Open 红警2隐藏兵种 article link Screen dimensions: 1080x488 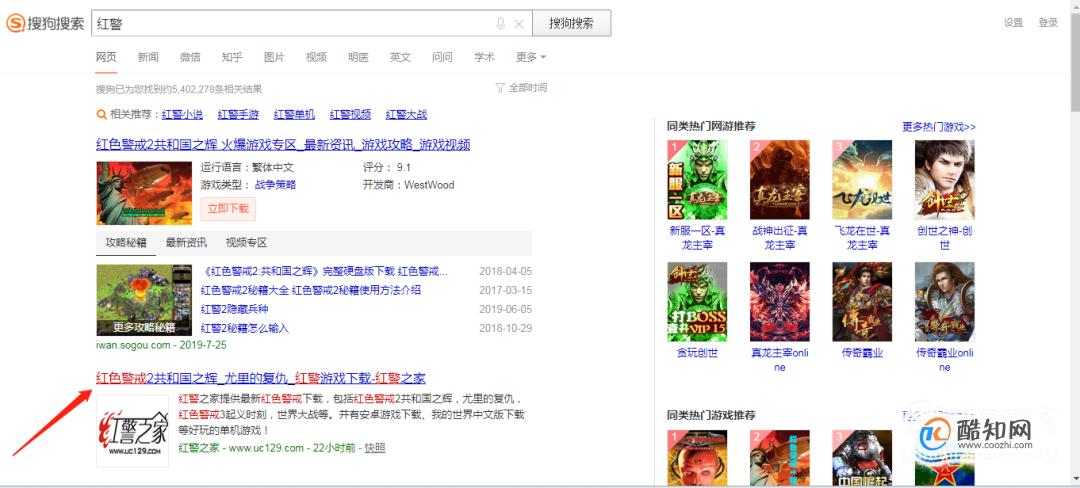coord(234,309)
